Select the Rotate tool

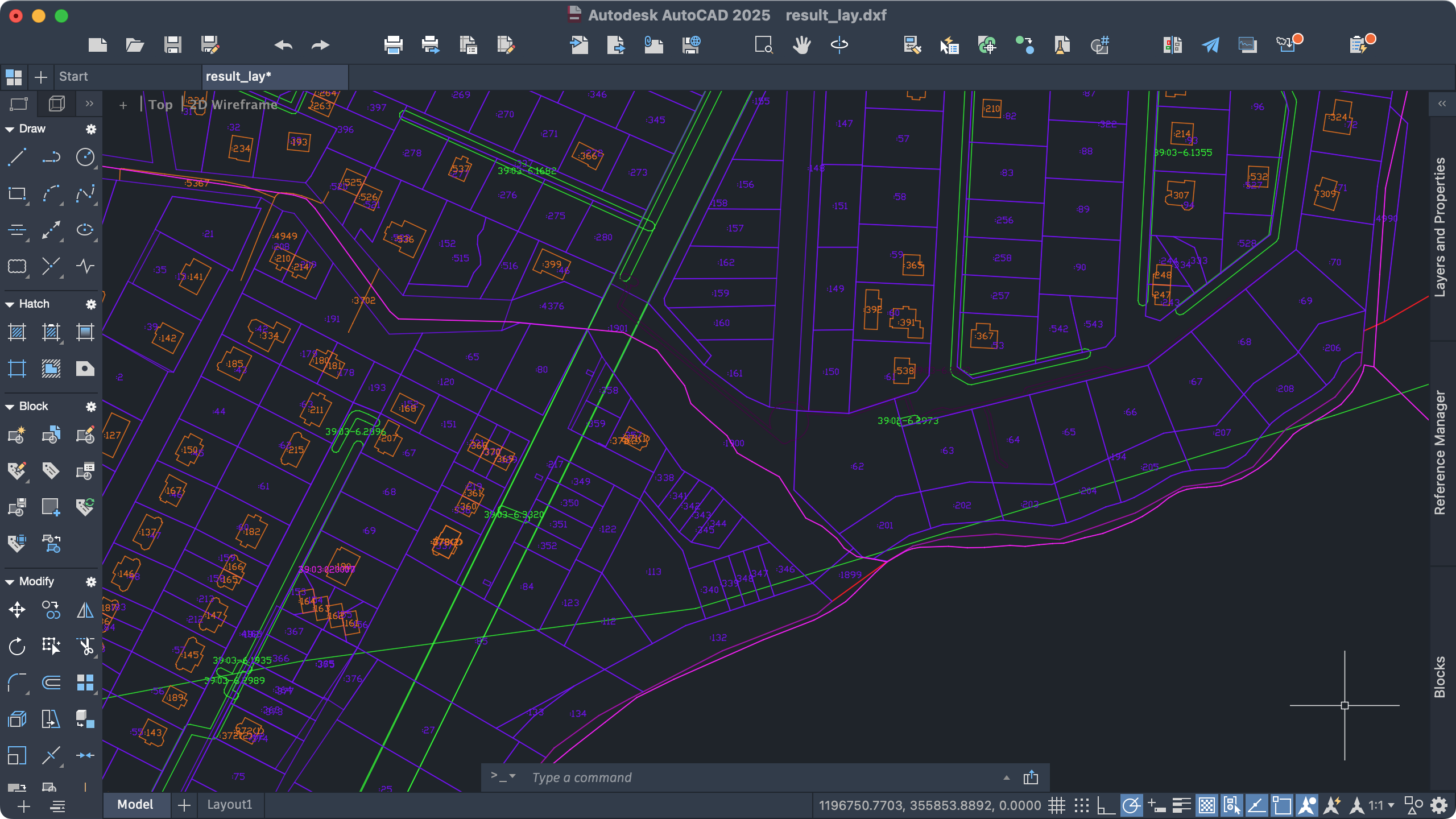click(x=17, y=646)
